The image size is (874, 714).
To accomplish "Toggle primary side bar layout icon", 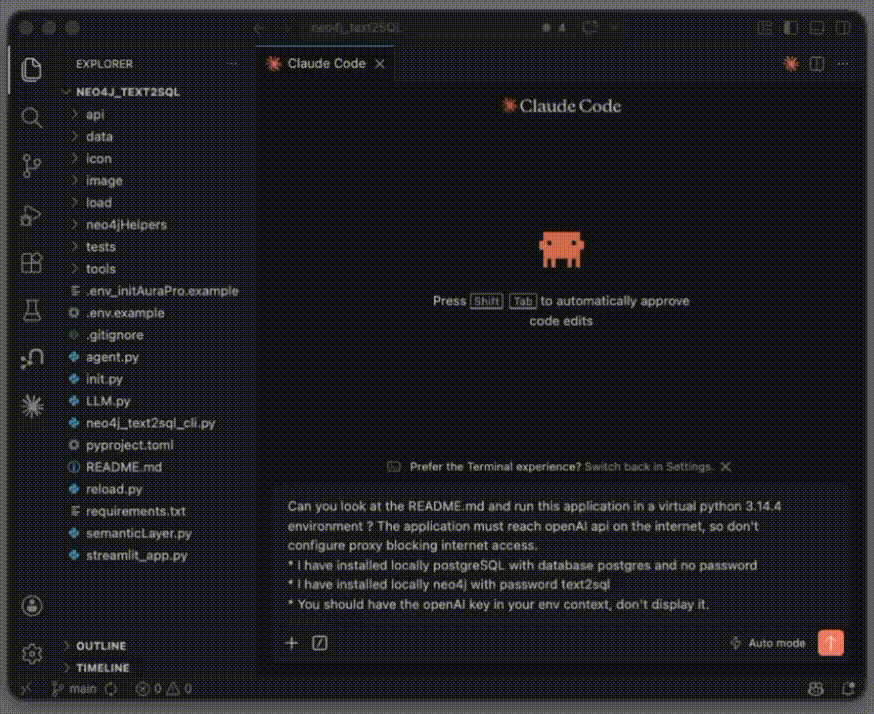I will click(790, 28).
